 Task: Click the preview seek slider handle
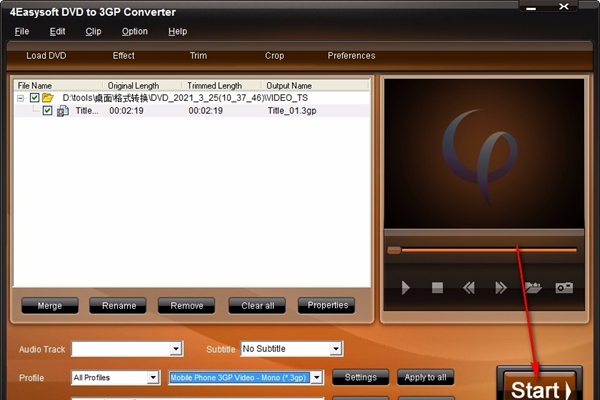[x=394, y=250]
